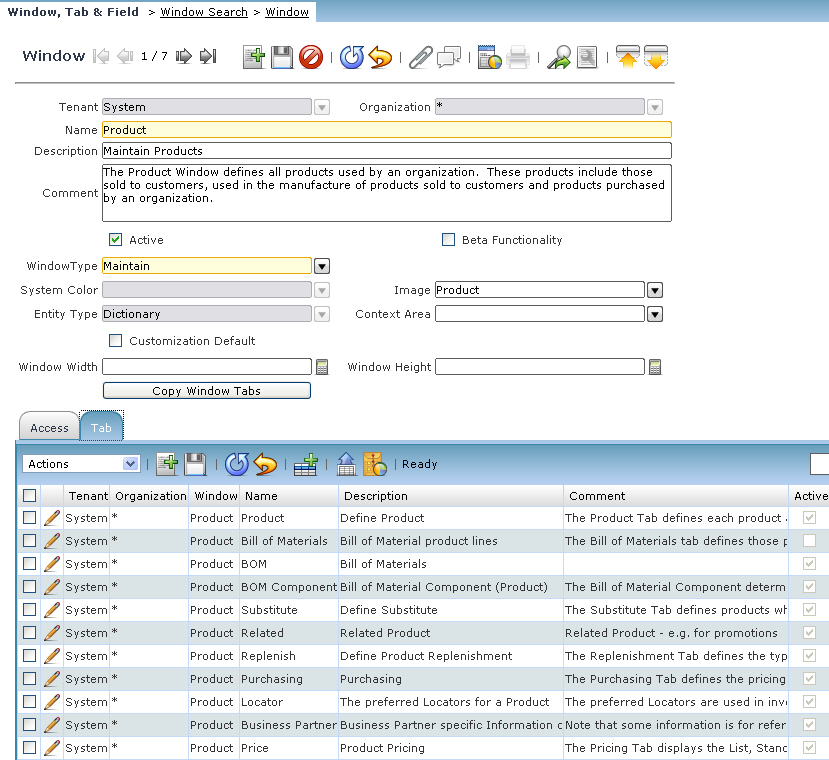
Task: Switch to the Access tab
Action: click(49, 427)
